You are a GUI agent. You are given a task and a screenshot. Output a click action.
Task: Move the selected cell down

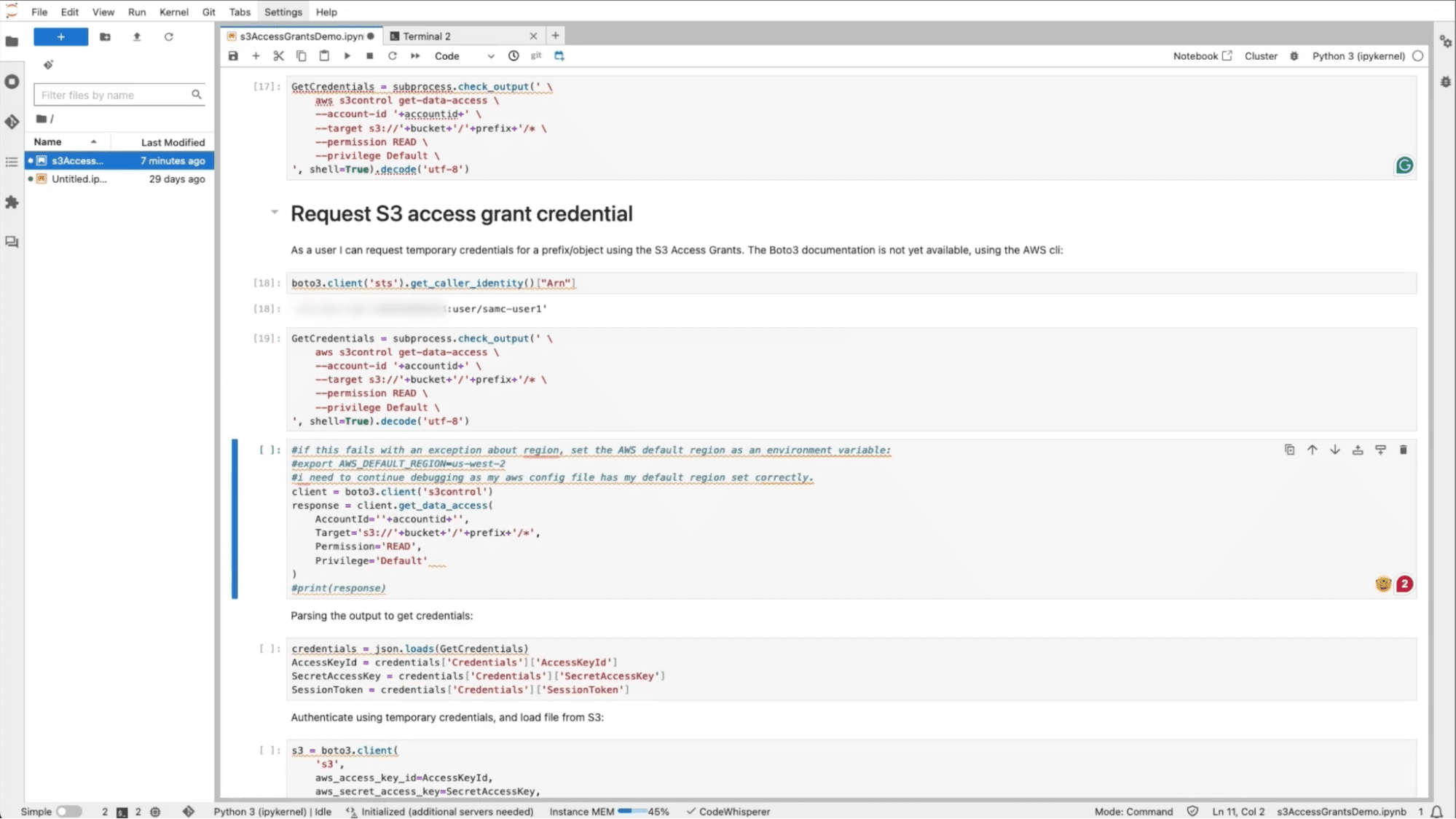1335,450
